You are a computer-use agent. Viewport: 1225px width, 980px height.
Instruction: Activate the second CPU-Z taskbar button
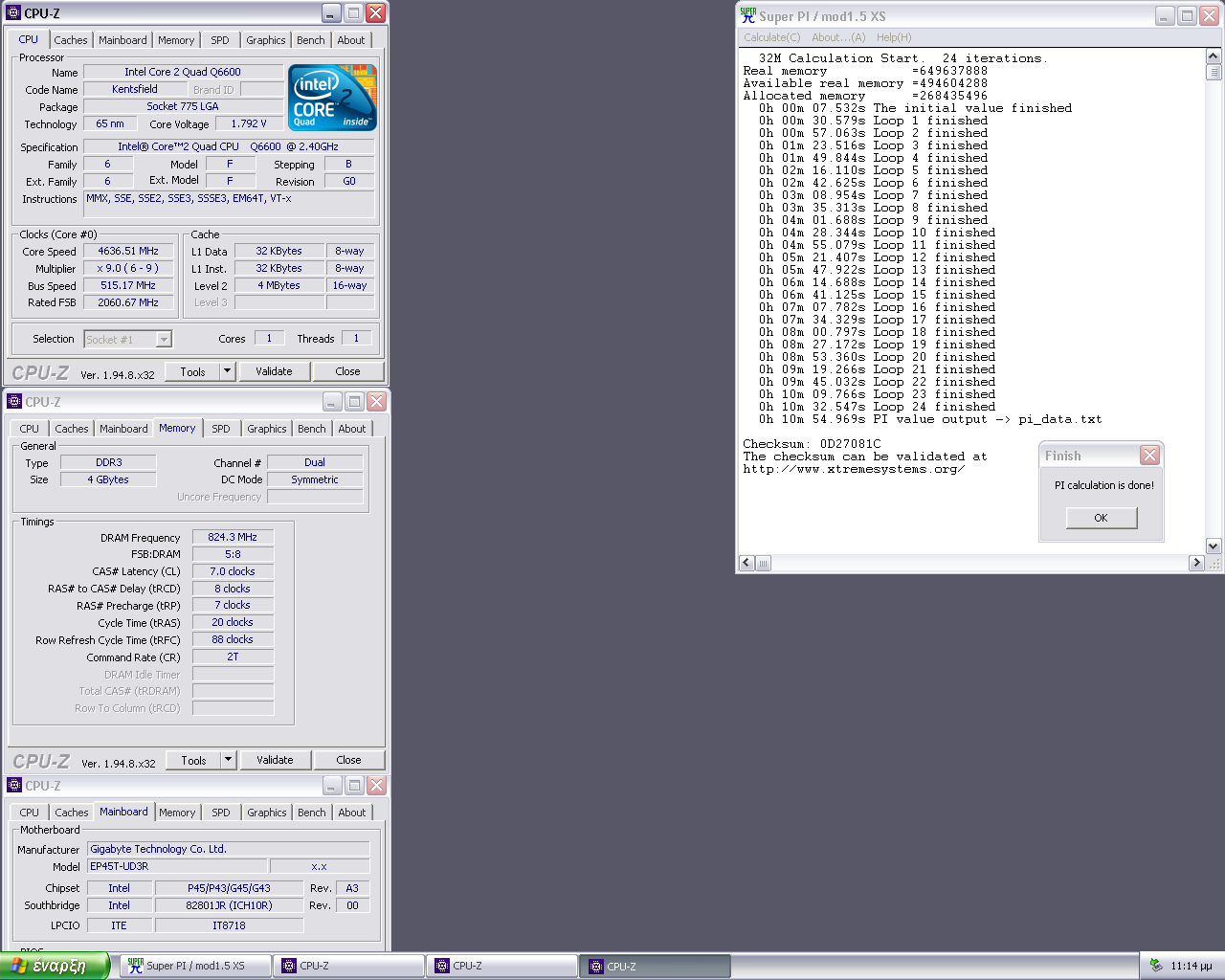(501, 966)
